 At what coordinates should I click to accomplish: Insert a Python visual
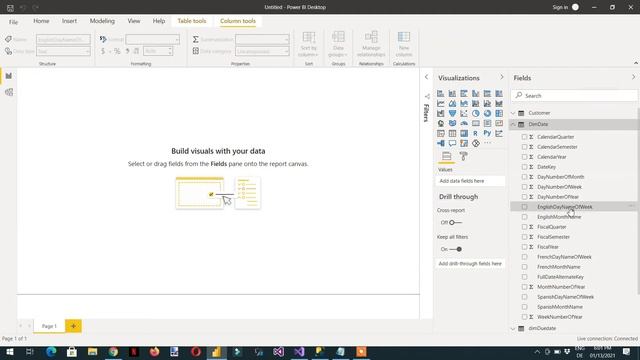point(487,133)
